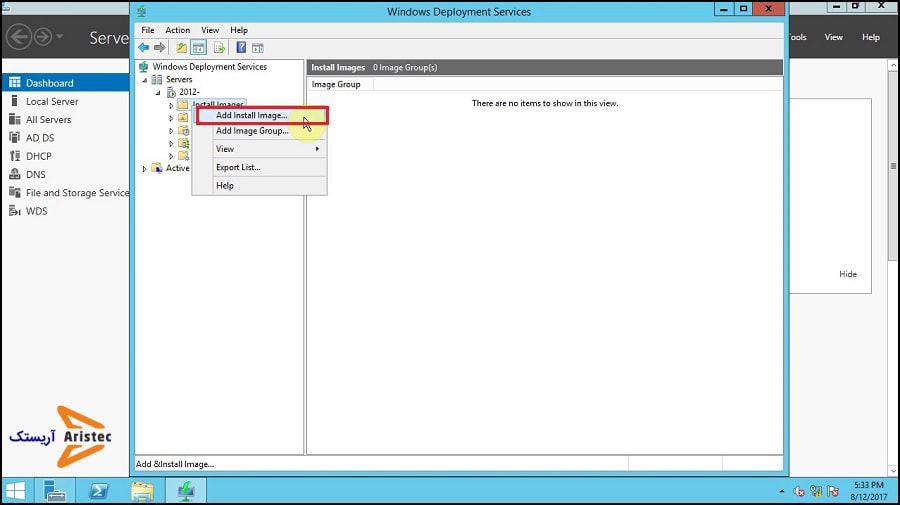
Task: Open PowerShell from the taskbar
Action: [x=99, y=490]
